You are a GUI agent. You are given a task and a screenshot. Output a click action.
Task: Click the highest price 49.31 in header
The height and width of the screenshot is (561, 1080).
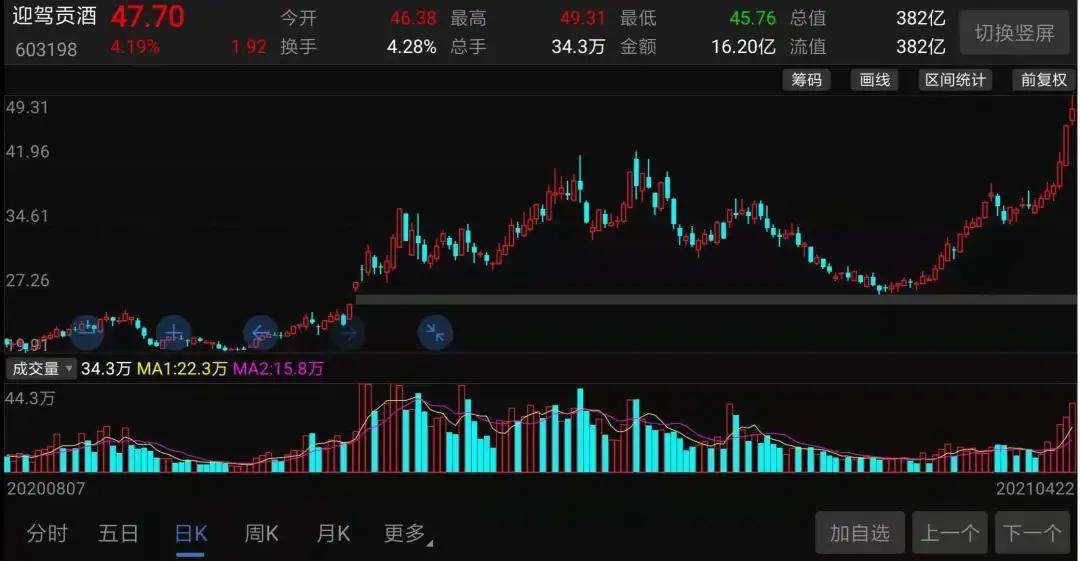tap(583, 18)
